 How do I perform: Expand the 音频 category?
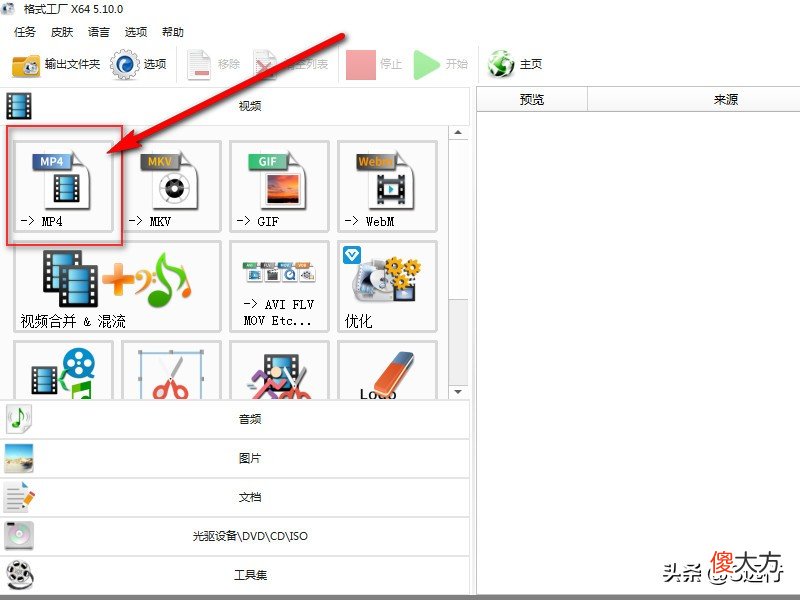(235, 419)
